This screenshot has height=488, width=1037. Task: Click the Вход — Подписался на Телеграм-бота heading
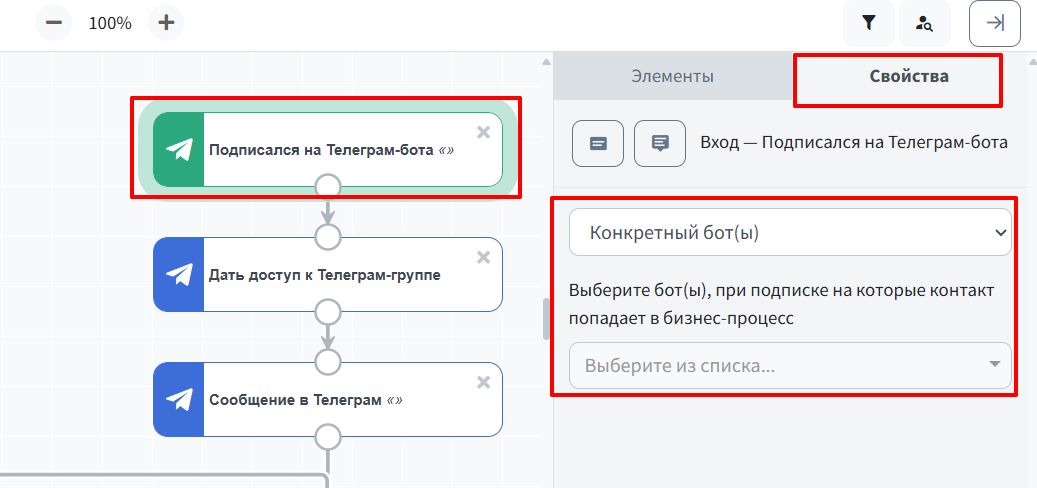(854, 143)
